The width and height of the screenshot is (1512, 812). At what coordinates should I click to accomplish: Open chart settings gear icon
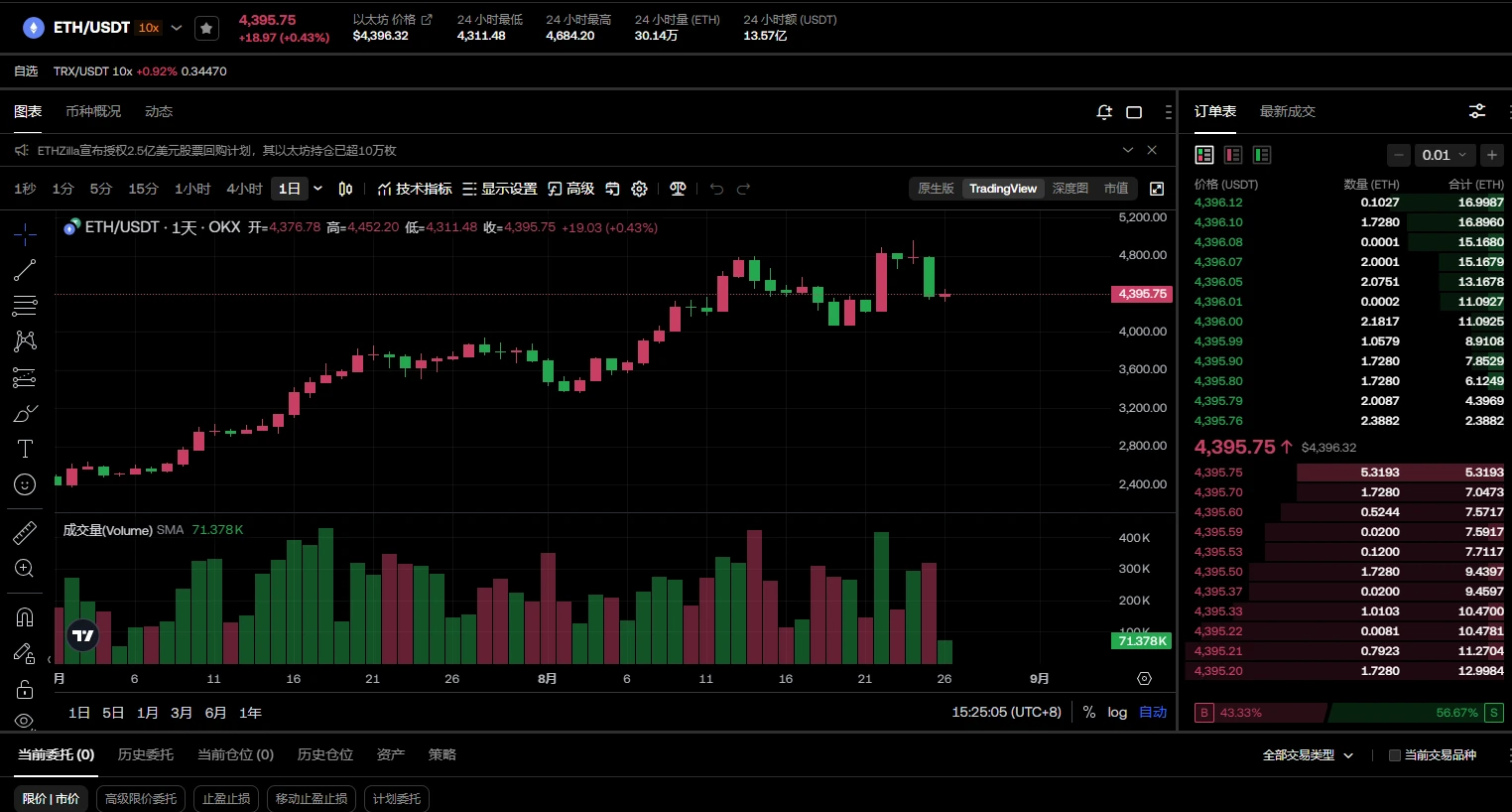click(640, 189)
